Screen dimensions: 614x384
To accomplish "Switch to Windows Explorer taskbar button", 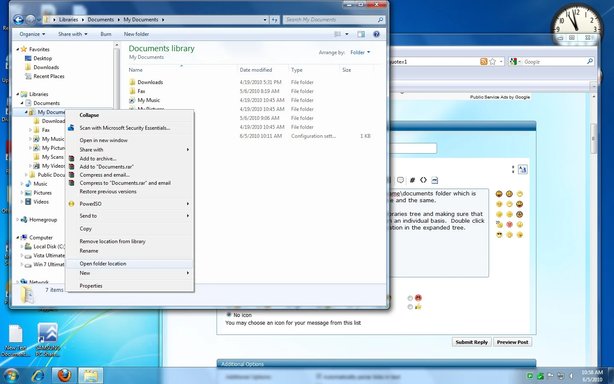I will tap(90, 376).
